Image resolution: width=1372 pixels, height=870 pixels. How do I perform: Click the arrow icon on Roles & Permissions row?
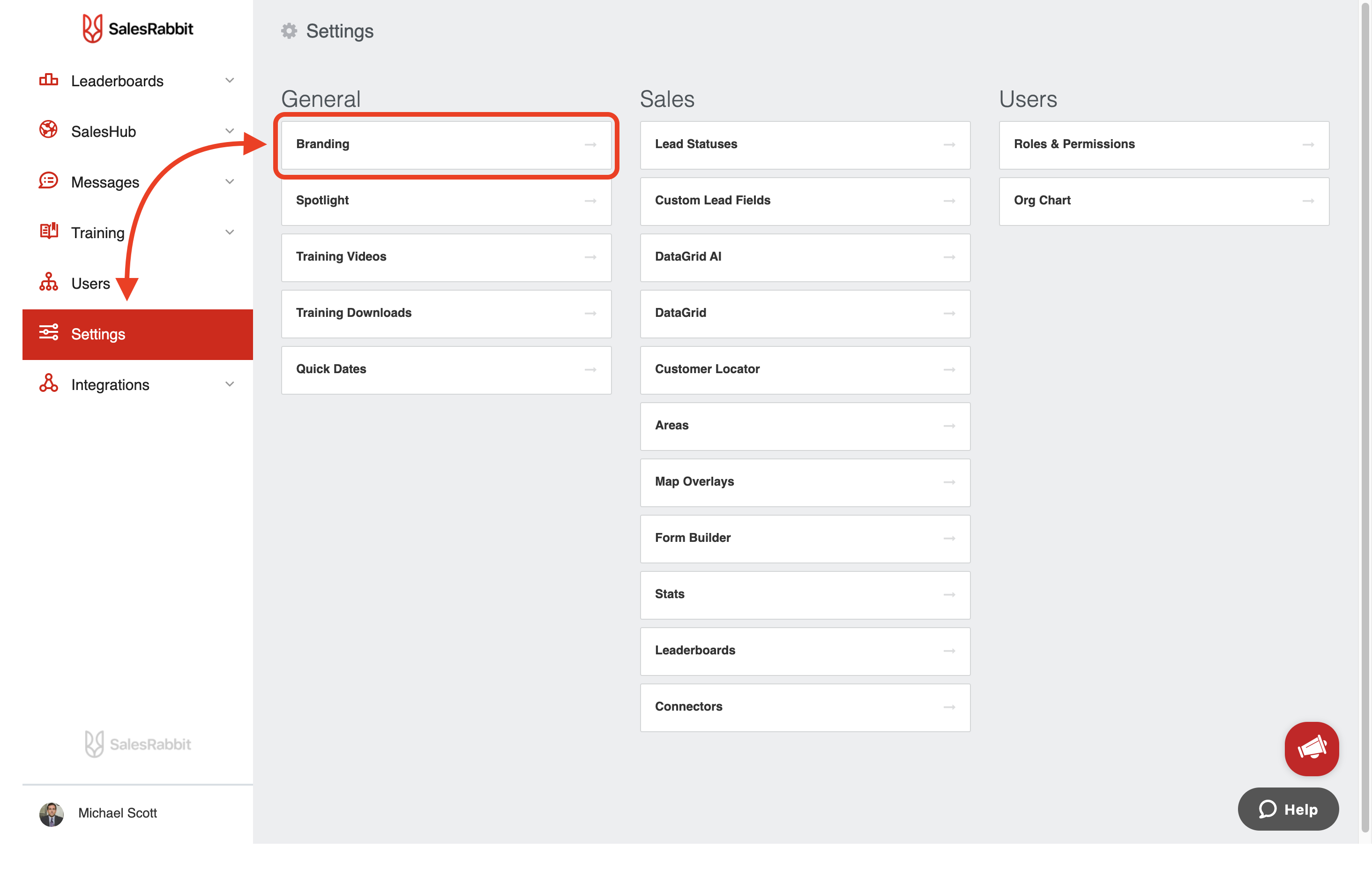point(1308,145)
